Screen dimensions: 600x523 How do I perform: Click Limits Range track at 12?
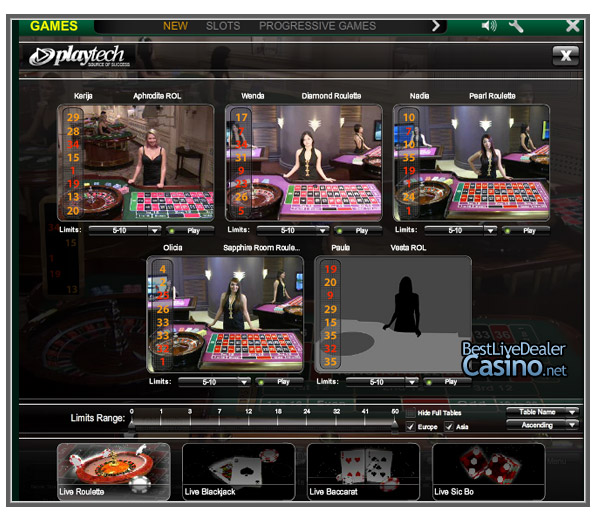tap(249, 421)
